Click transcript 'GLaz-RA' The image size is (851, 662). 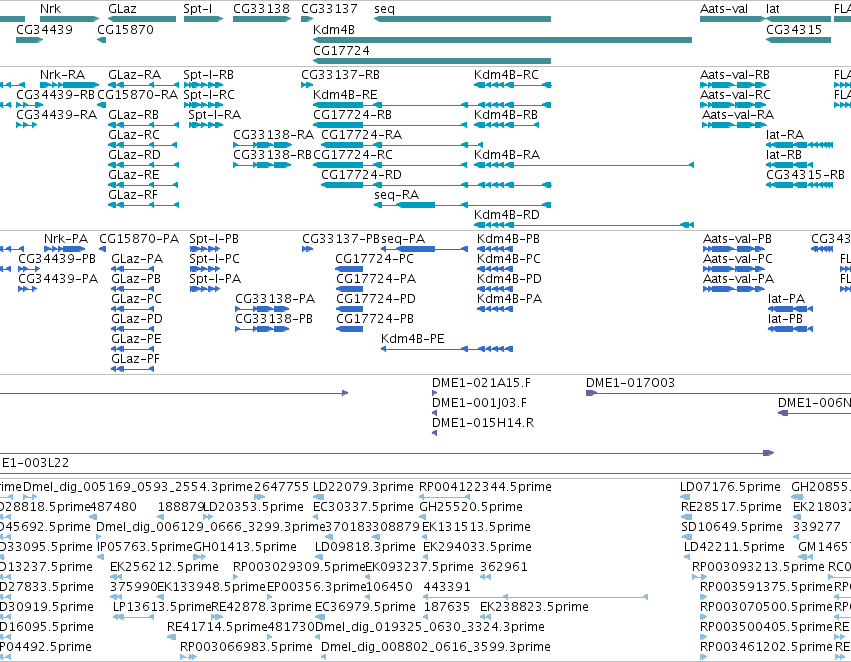(135, 75)
